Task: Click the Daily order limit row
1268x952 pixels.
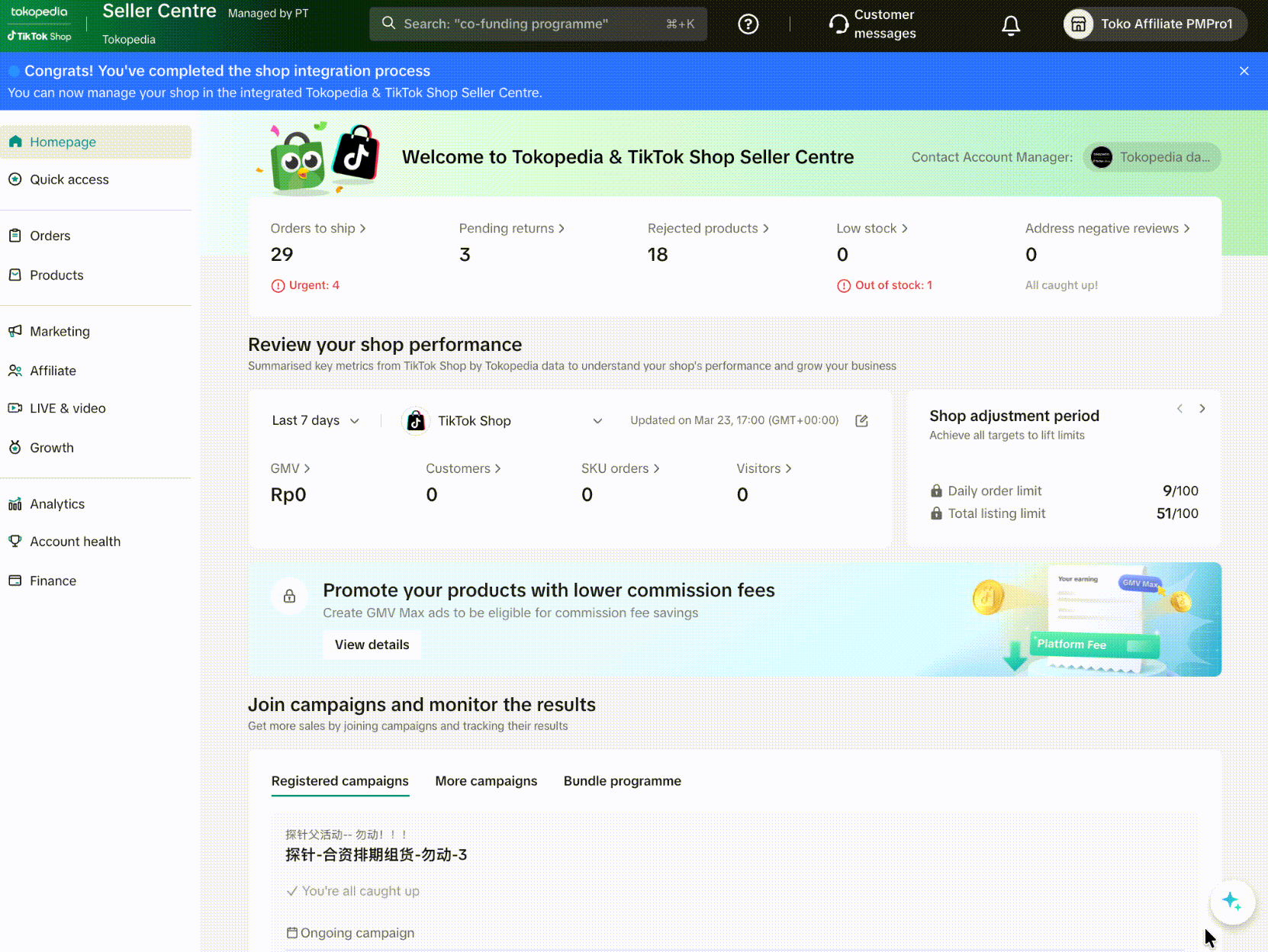Action: point(1064,490)
